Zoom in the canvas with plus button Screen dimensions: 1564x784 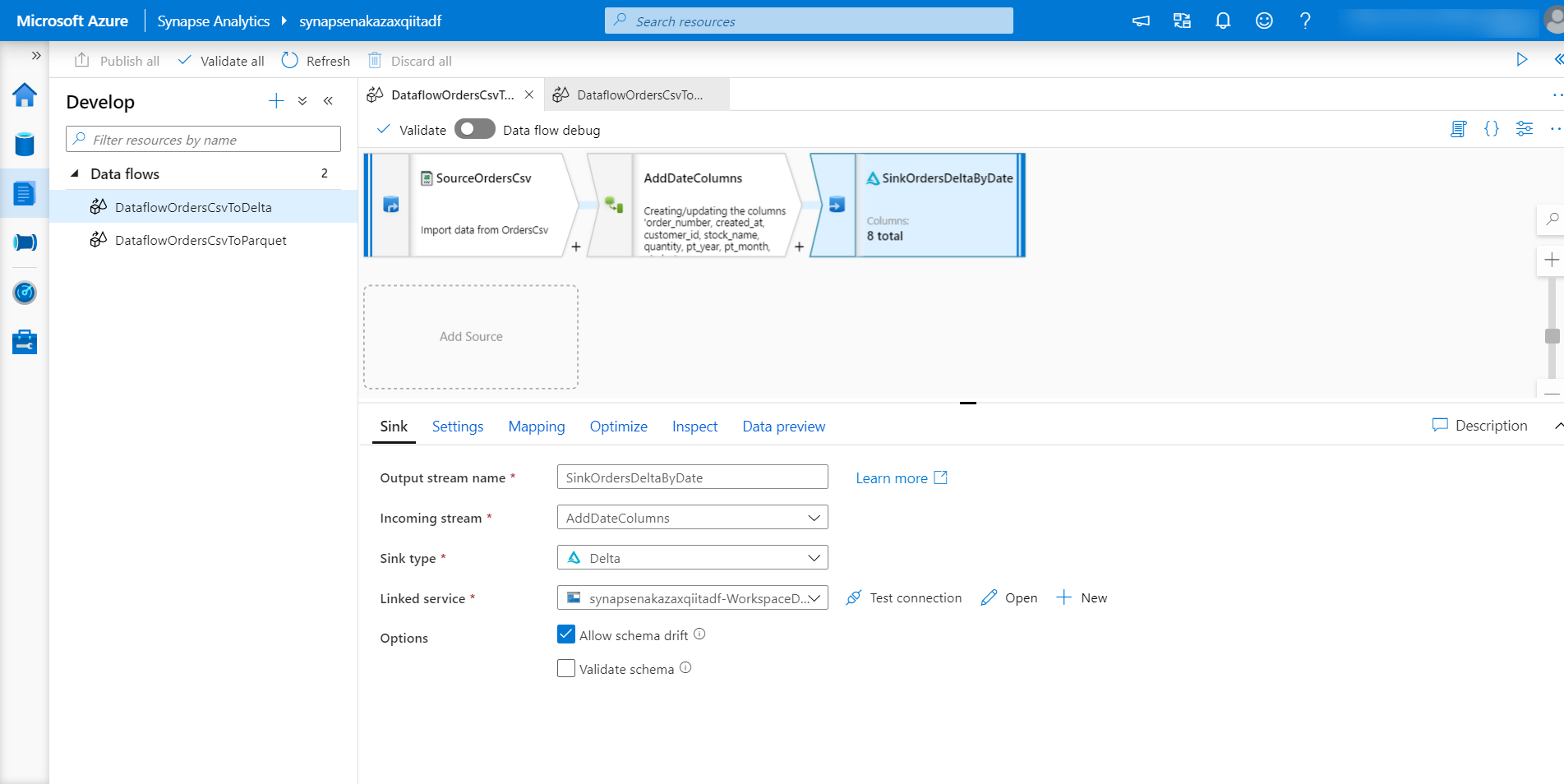click(x=1552, y=260)
